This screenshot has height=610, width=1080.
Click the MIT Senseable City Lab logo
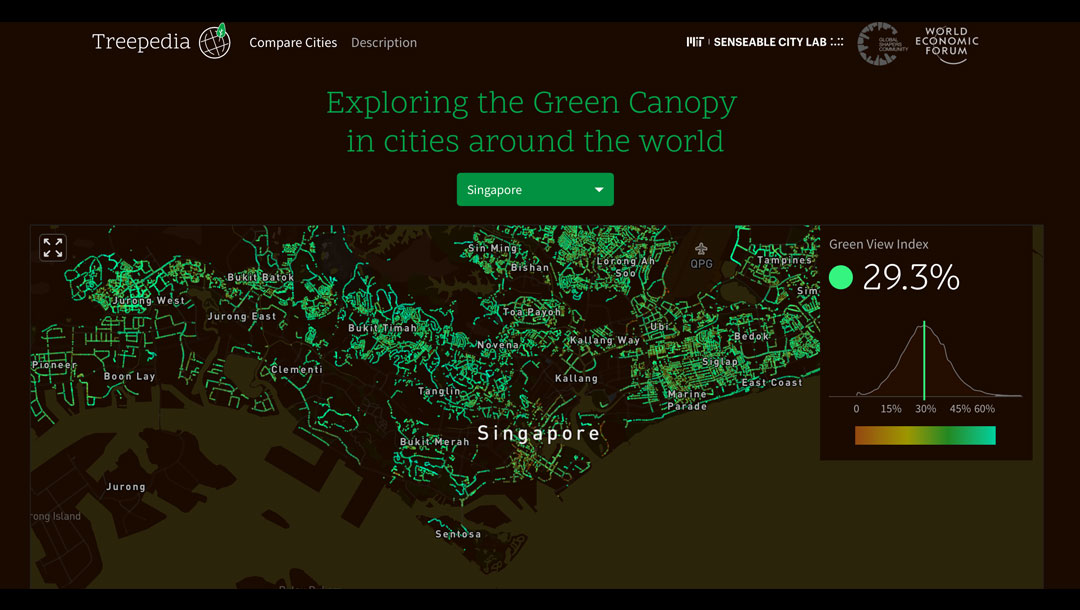764,43
